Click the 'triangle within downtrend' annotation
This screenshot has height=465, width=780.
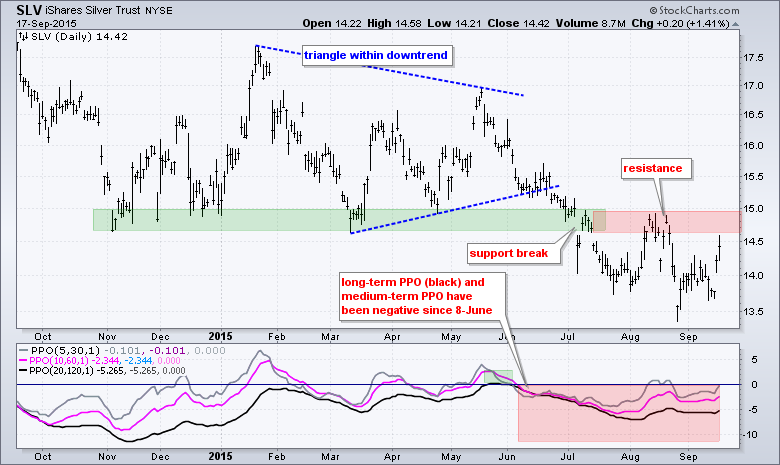(x=376, y=55)
